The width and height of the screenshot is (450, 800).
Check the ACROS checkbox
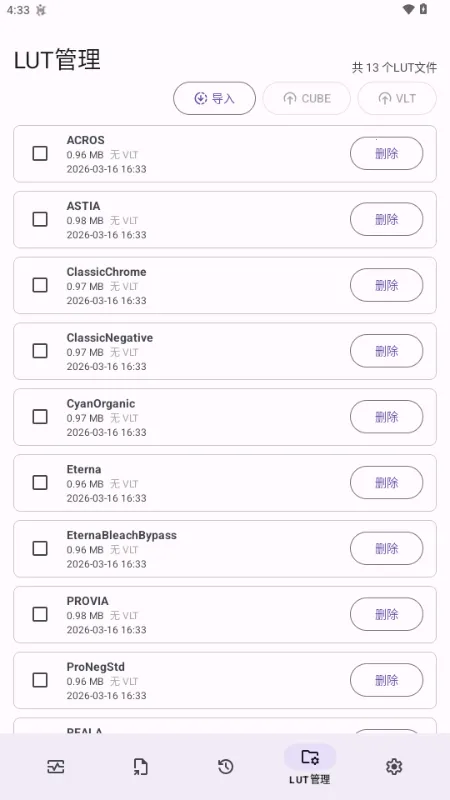click(40, 154)
